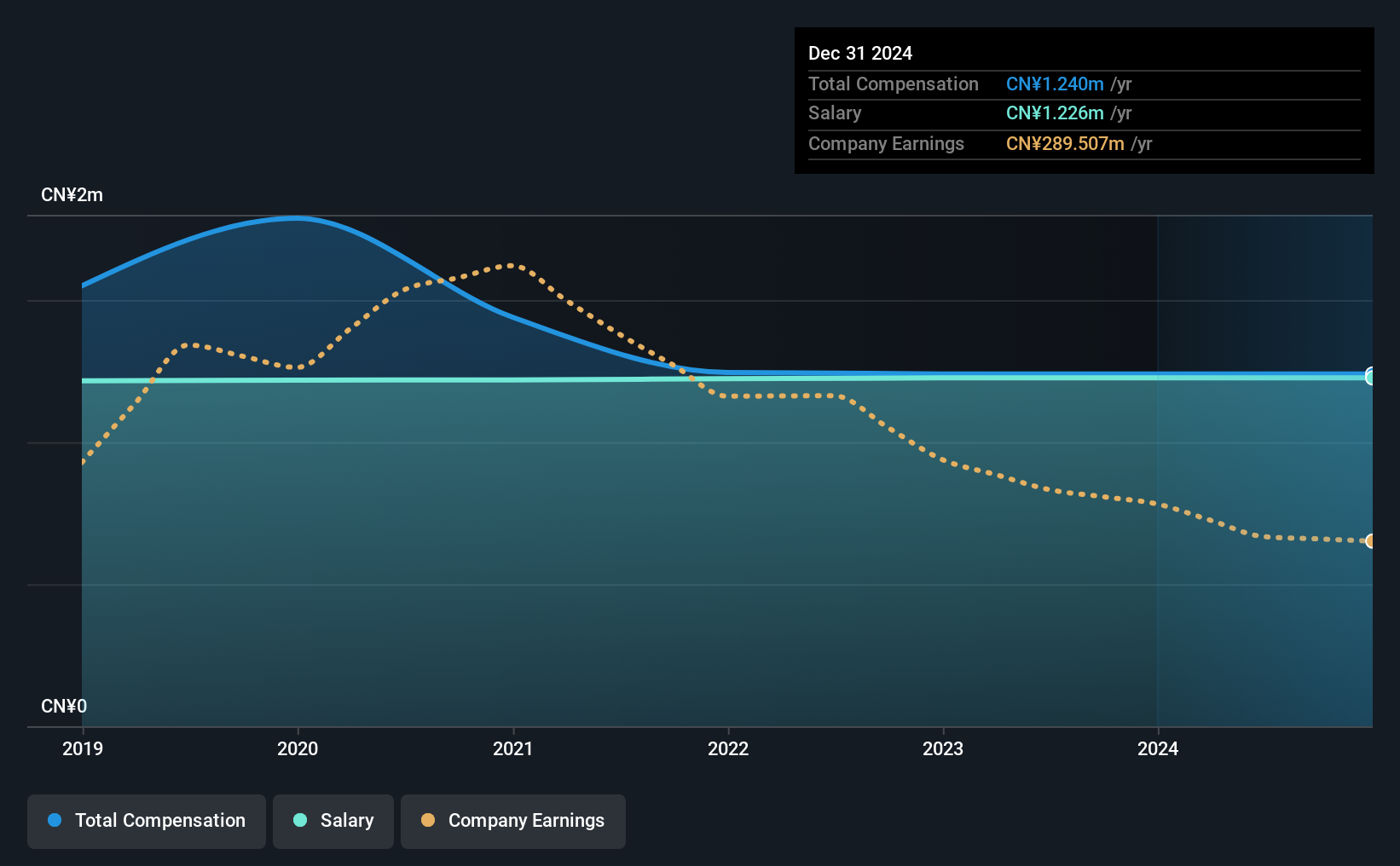1400x866 pixels.
Task: Select the 2021 x-axis label
Action: tap(513, 748)
